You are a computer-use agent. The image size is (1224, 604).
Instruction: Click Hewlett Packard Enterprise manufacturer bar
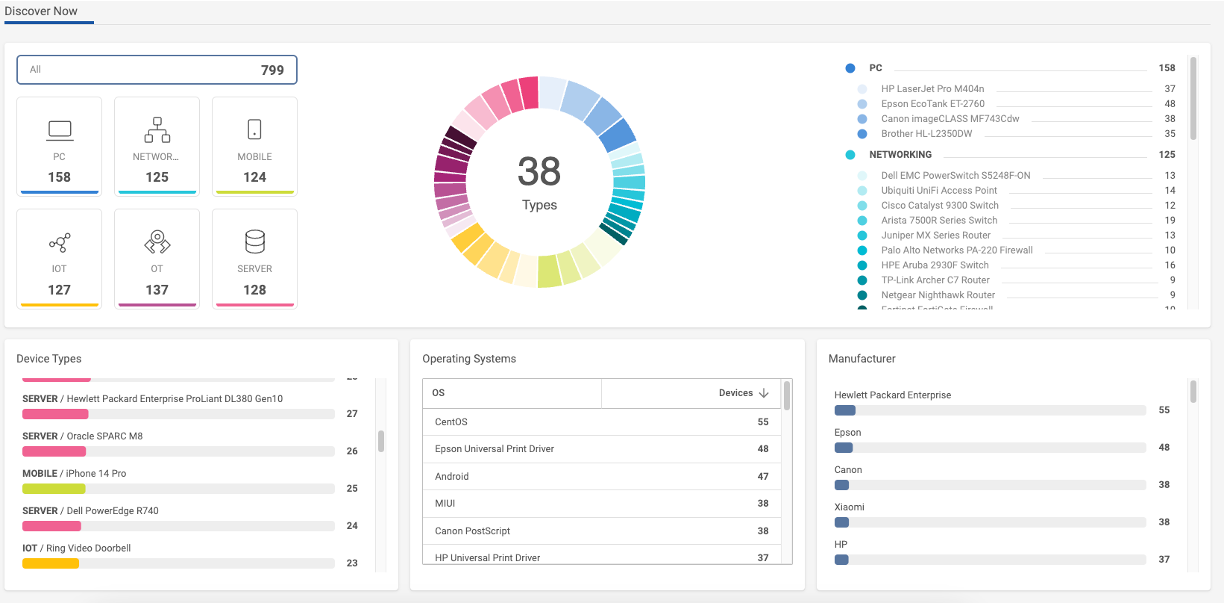pos(845,410)
